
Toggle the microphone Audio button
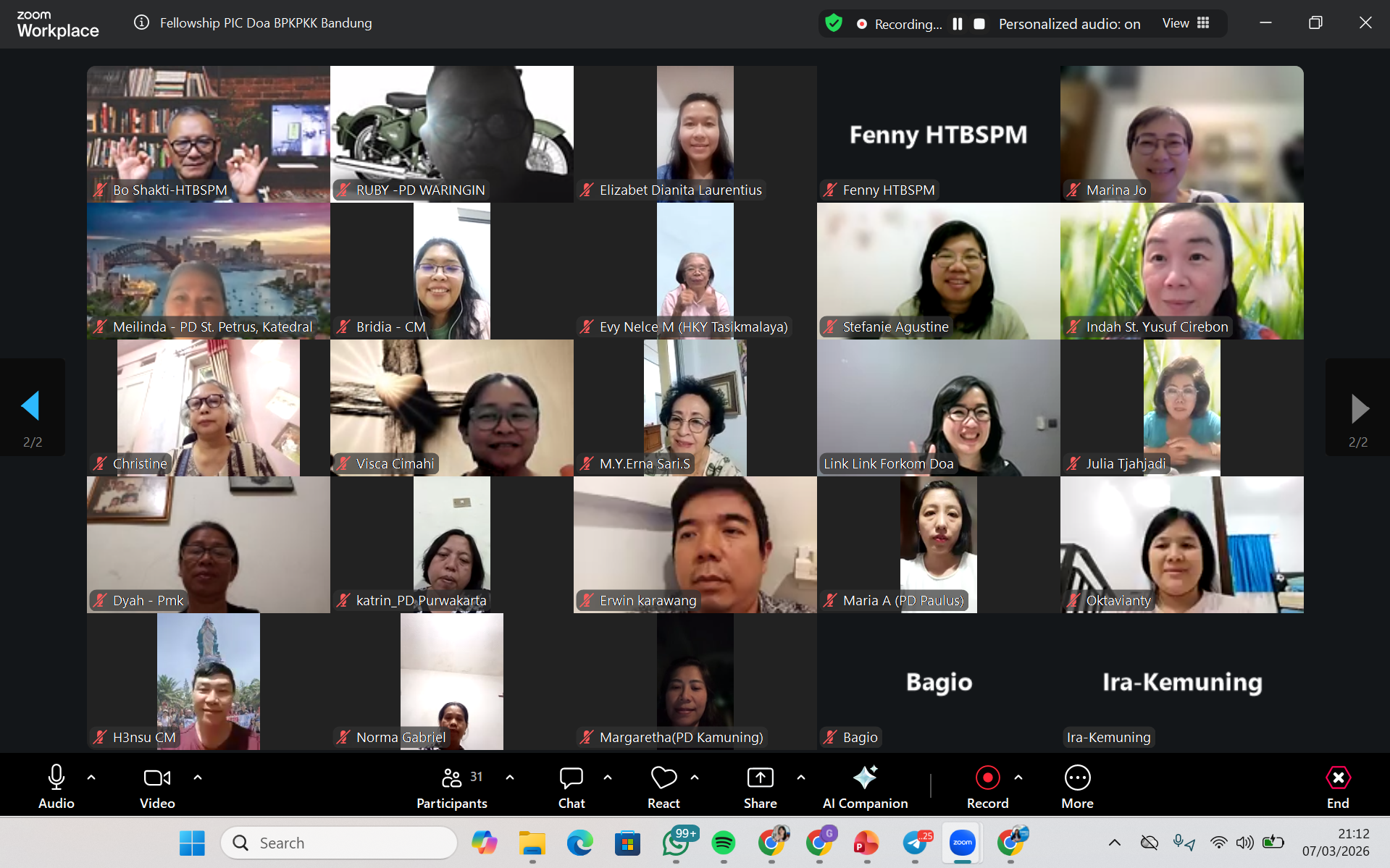click(56, 786)
